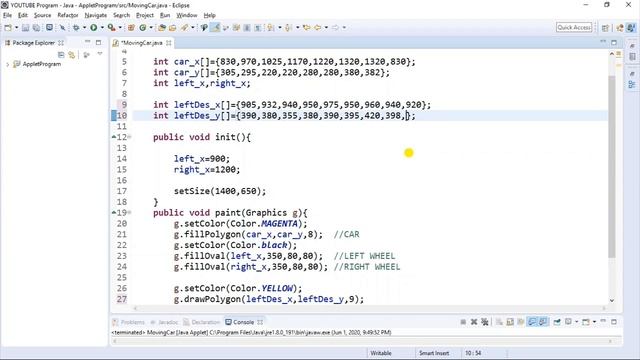The width and height of the screenshot is (640, 360).
Task: Click the Previous Annotation toolbar icon
Action: click(x=288, y=27)
